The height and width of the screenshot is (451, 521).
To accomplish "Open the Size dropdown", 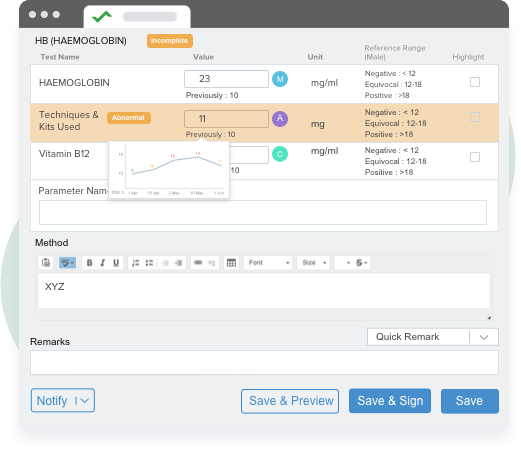I will coord(314,263).
